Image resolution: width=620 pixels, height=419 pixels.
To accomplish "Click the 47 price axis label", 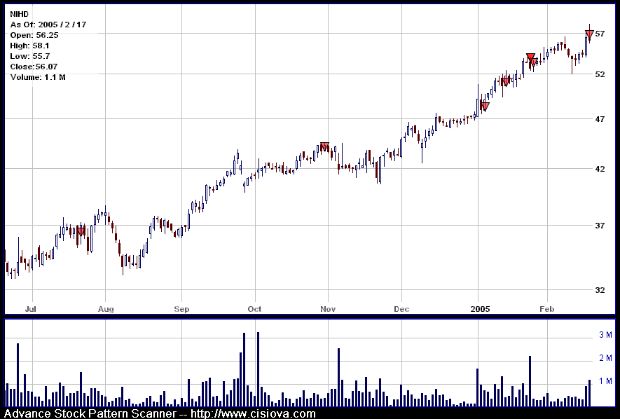I will coord(600,119).
